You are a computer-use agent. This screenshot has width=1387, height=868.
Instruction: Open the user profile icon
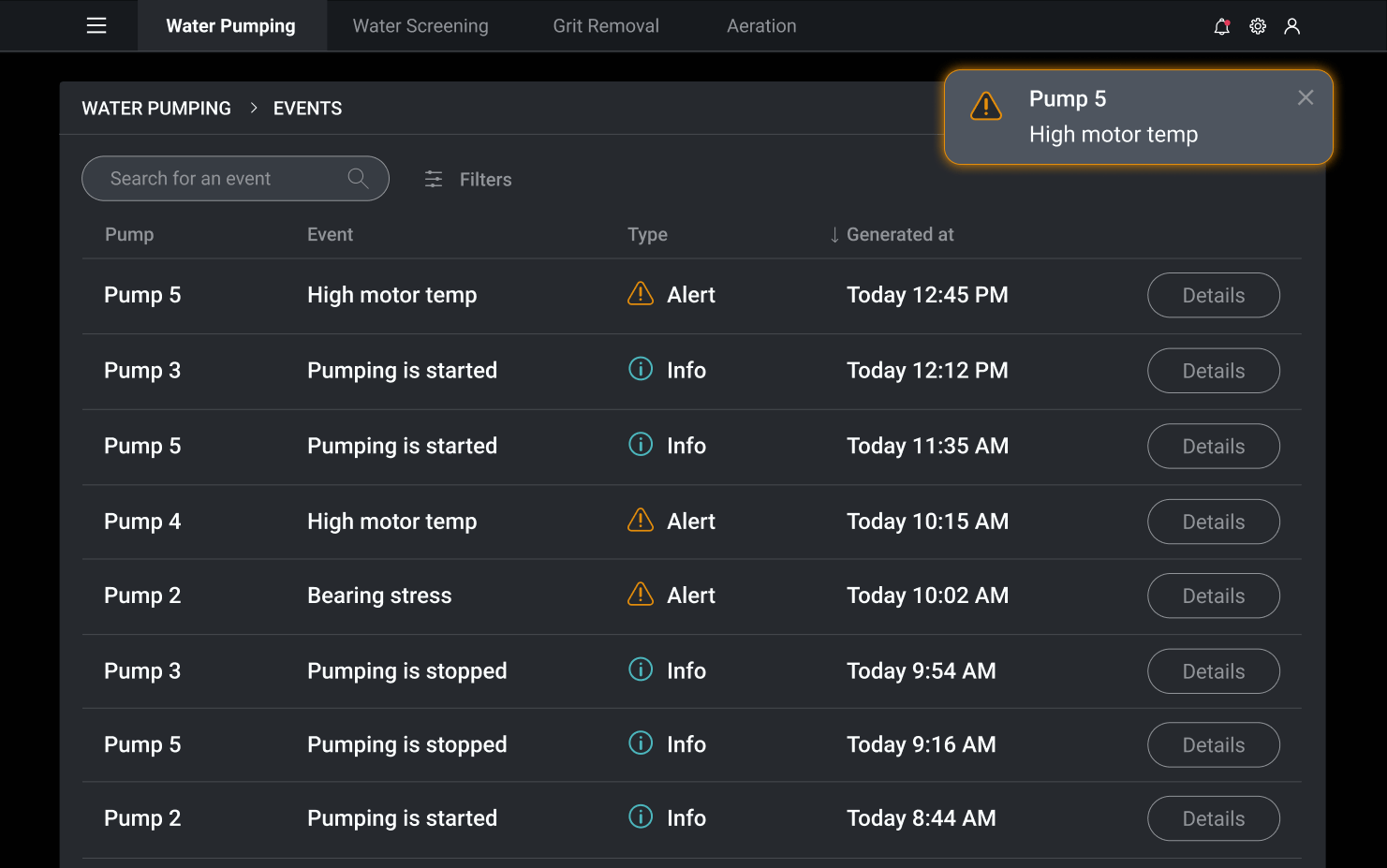pyautogui.click(x=1292, y=26)
